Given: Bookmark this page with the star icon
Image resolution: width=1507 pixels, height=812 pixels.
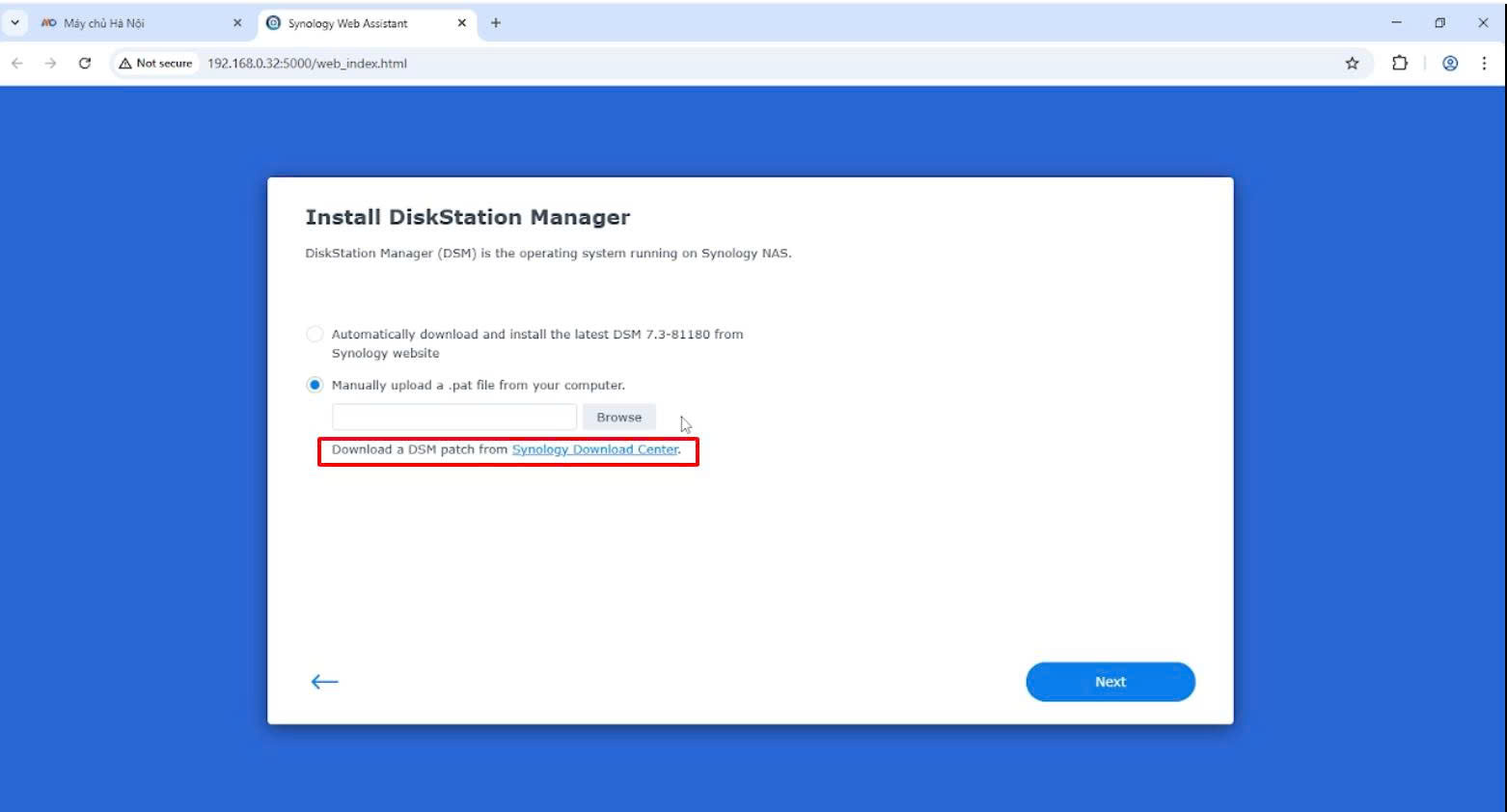Looking at the screenshot, I should (1352, 64).
